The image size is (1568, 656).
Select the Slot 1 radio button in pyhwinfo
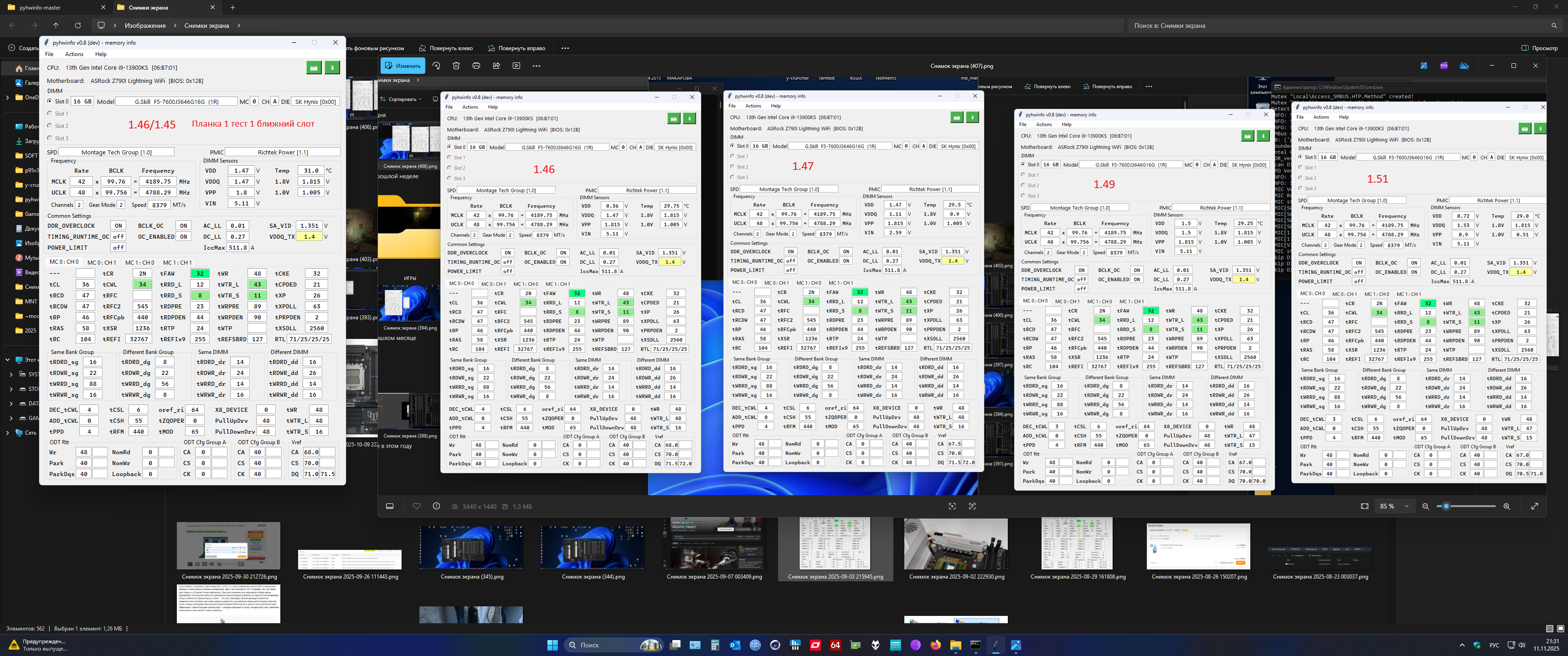pyautogui.click(x=50, y=114)
